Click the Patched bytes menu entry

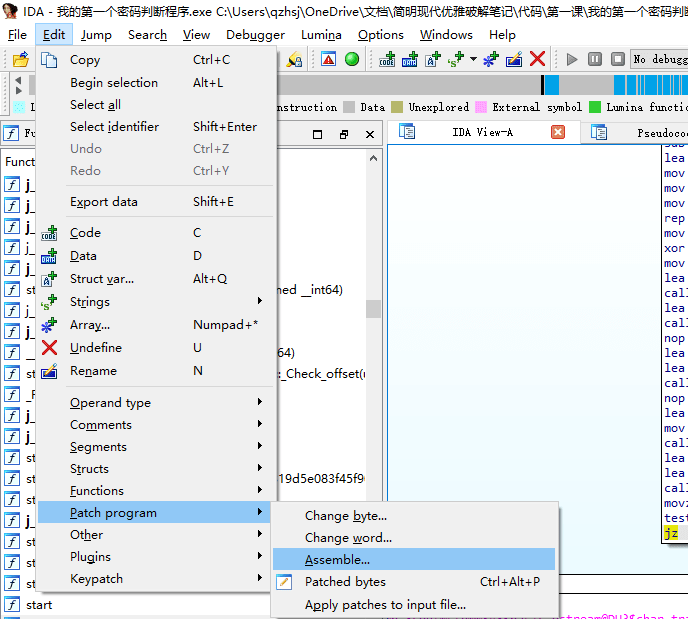[x=345, y=582]
